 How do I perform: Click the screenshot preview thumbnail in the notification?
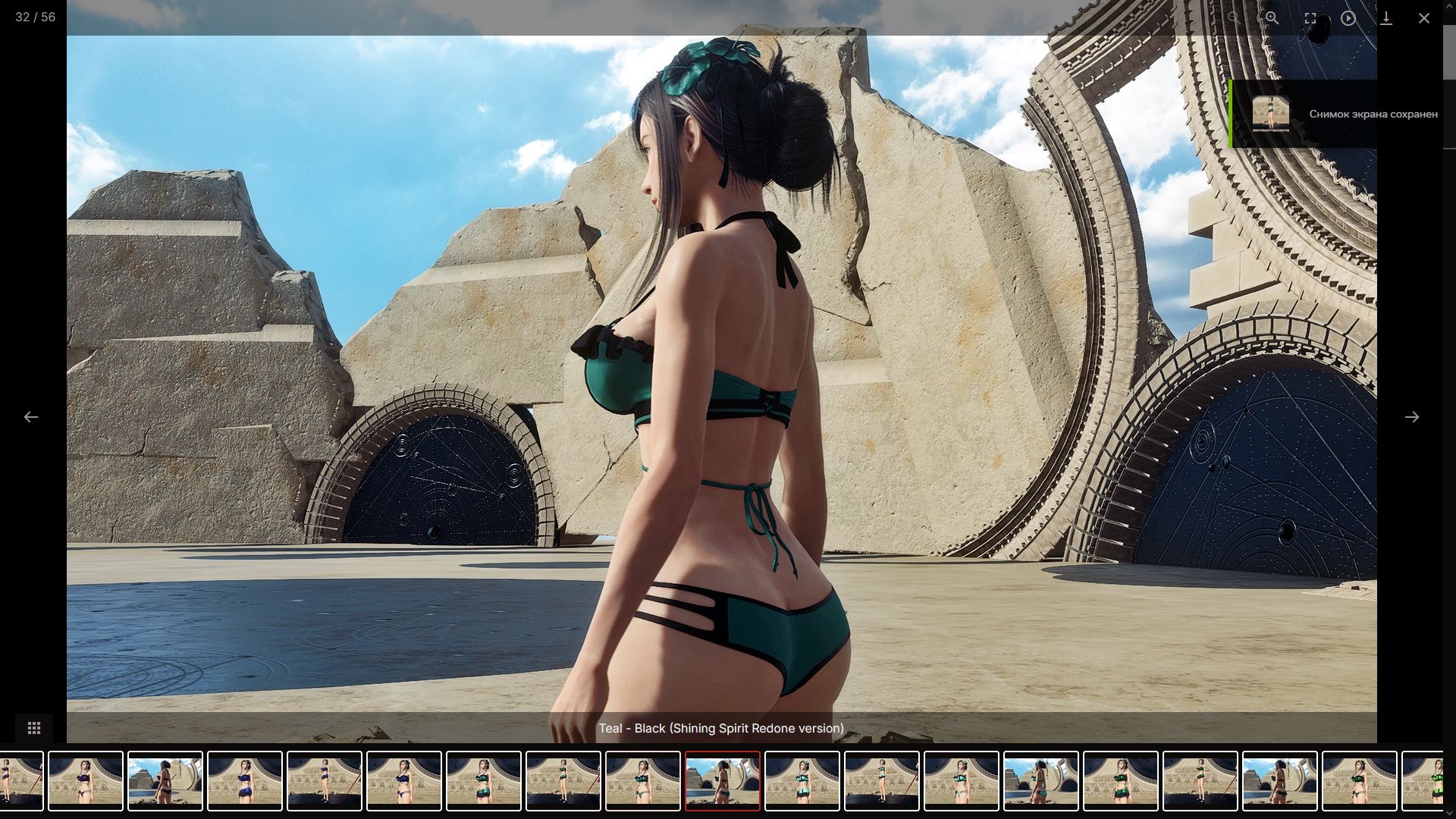coord(1270,114)
